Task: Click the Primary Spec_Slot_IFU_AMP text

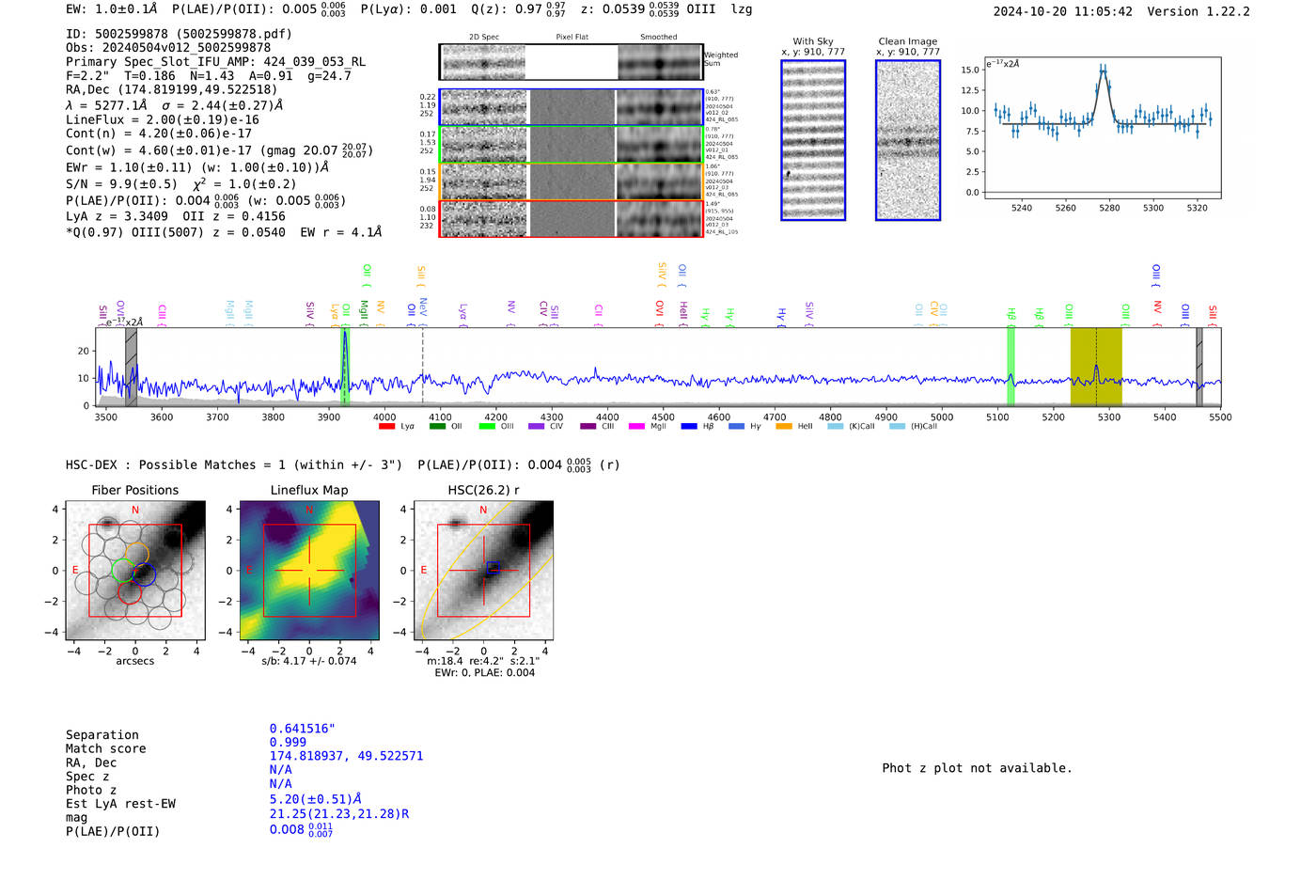Action: 216,62
